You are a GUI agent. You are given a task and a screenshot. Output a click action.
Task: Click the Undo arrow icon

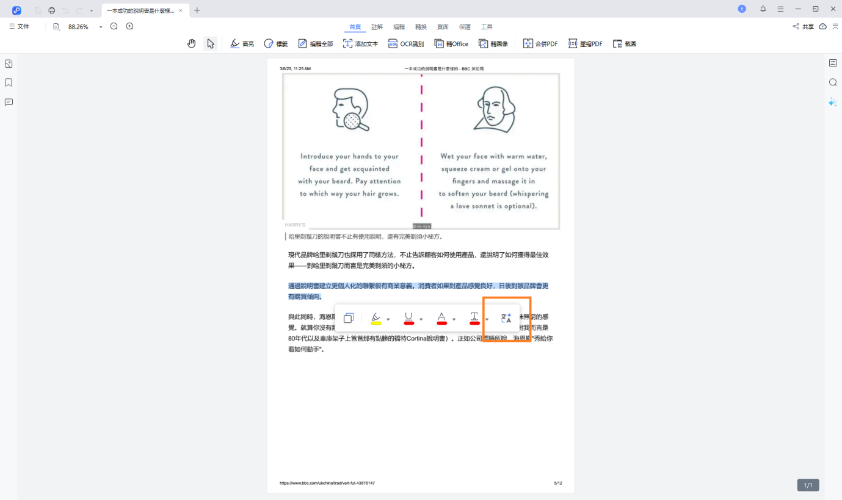click(66, 10)
